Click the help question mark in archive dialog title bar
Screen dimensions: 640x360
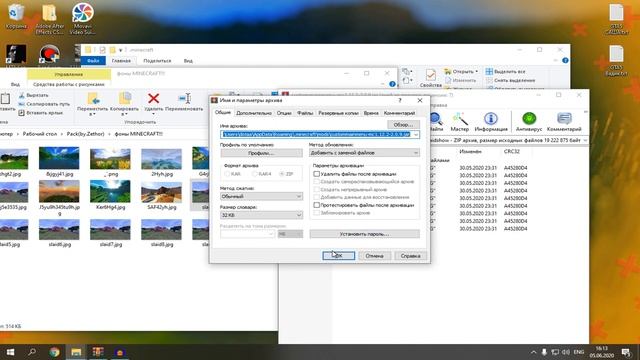(400, 100)
